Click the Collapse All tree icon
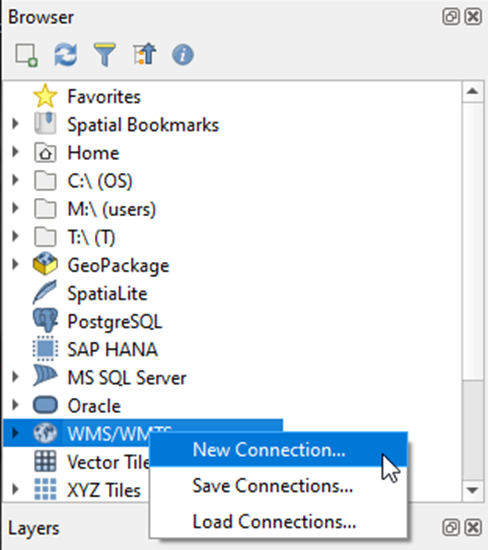This screenshot has width=488, height=550. [145, 54]
